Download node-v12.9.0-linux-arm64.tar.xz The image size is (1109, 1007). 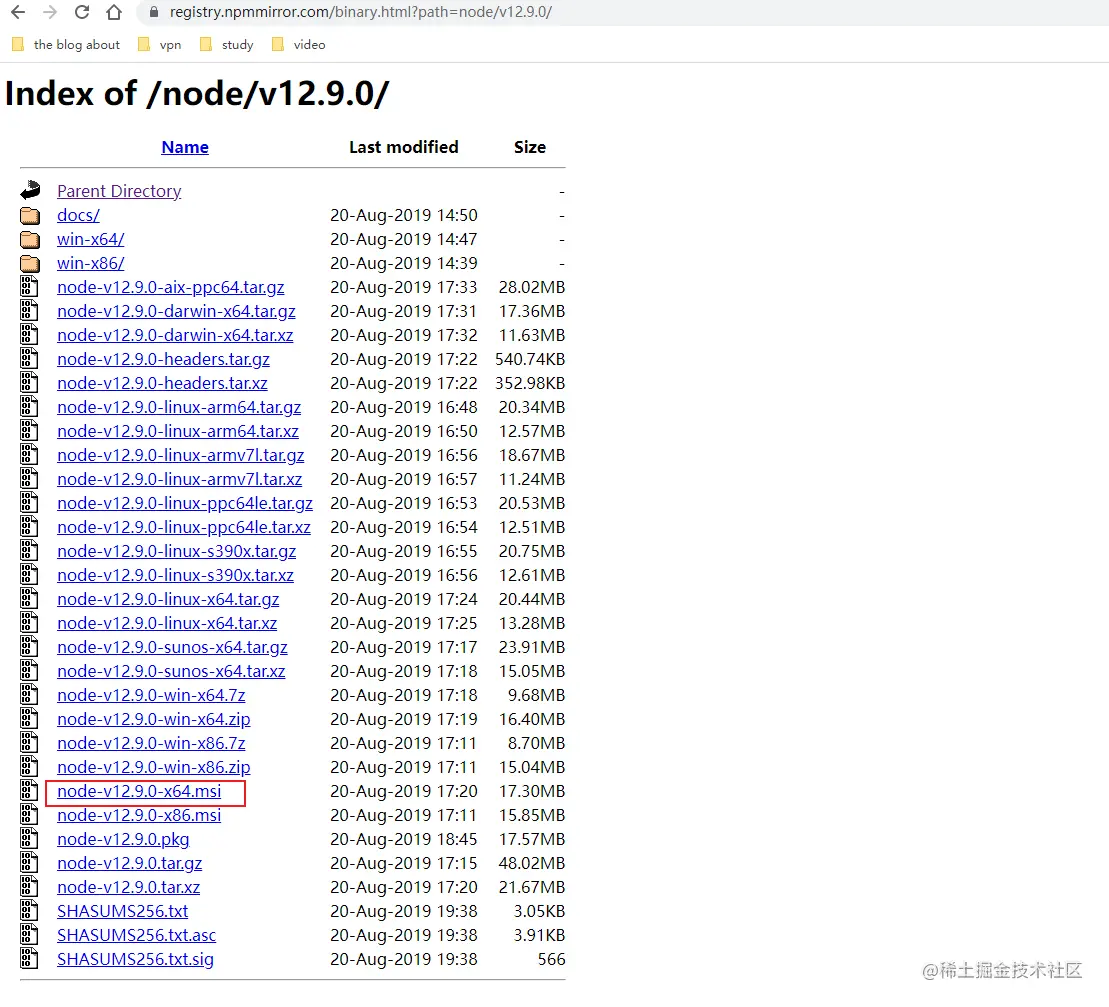178,431
